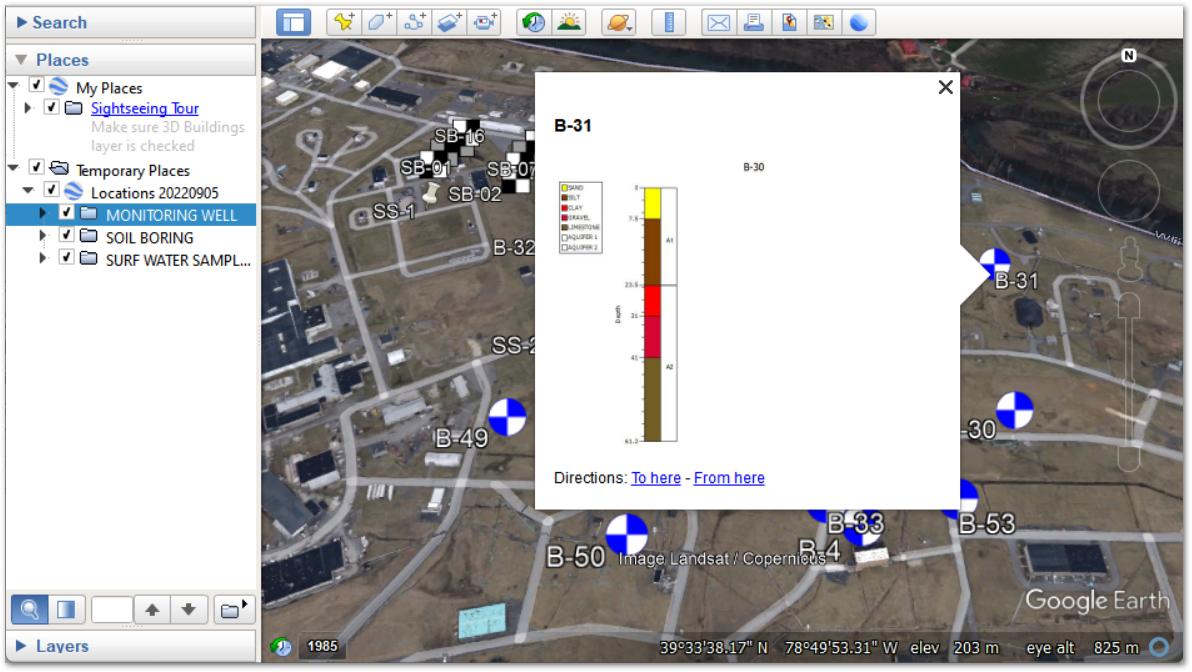This screenshot has width=1192, height=672.
Task: Uncheck the MONITORING WELL folder checkbox
Action: (x=67, y=214)
